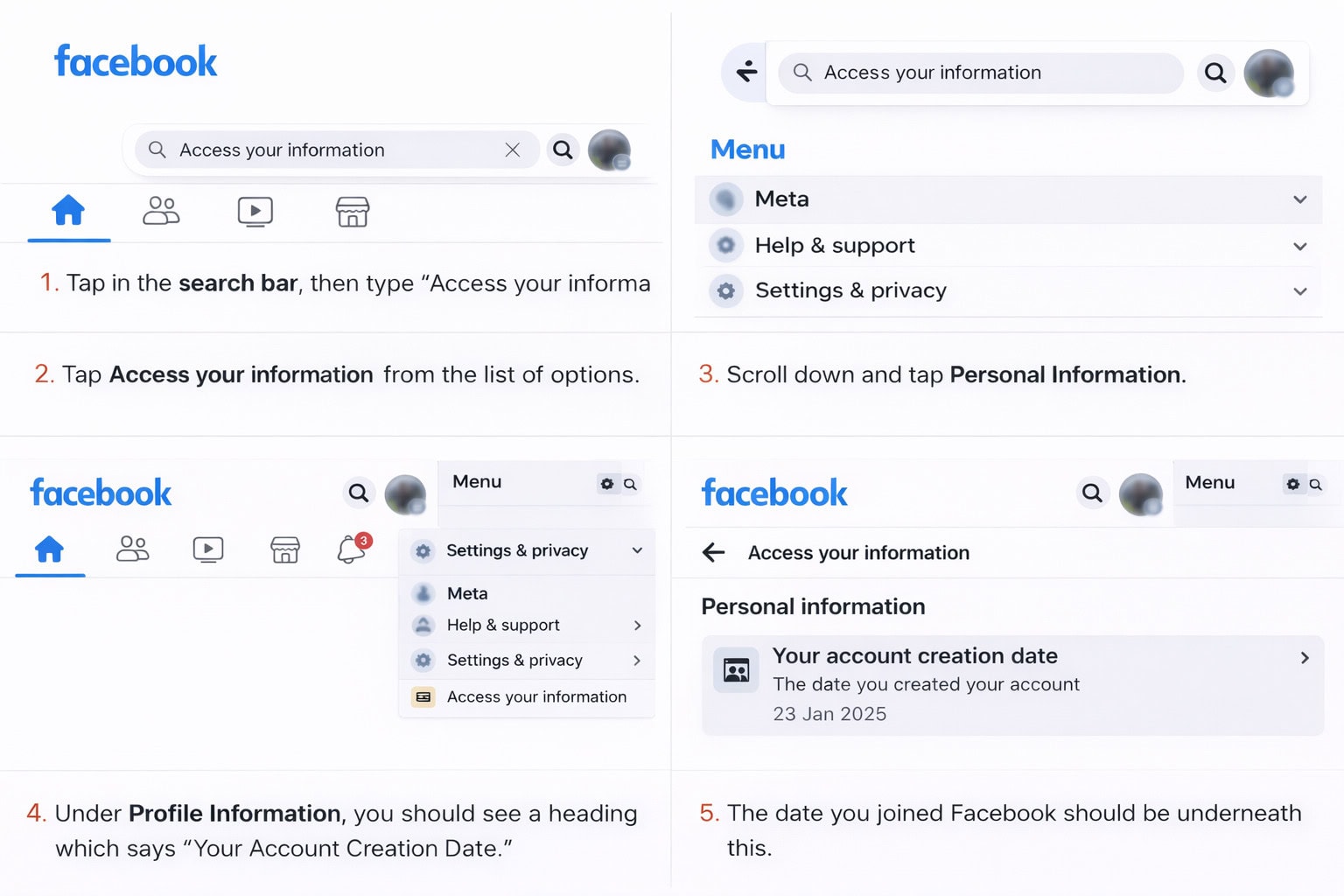
Task: Open Marketplace icon next to the notifications bell
Action: tap(285, 549)
